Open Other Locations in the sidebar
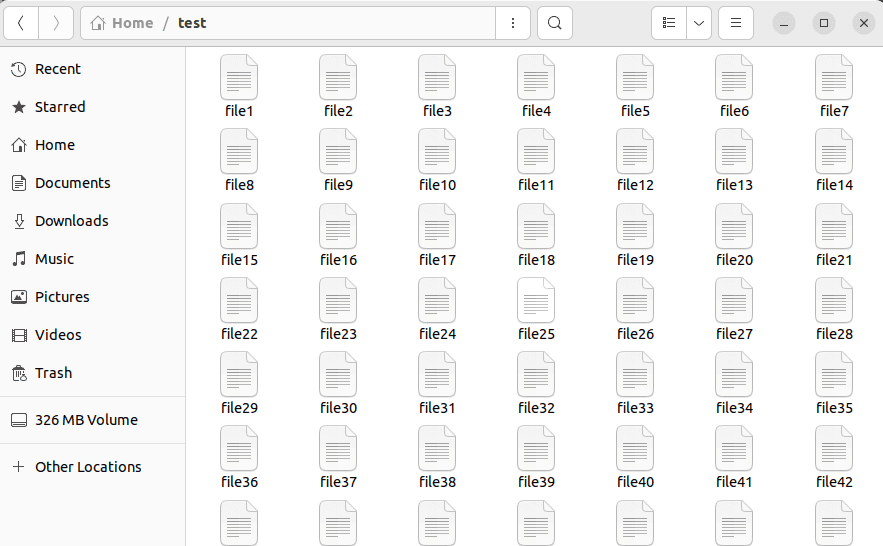 pos(92,467)
